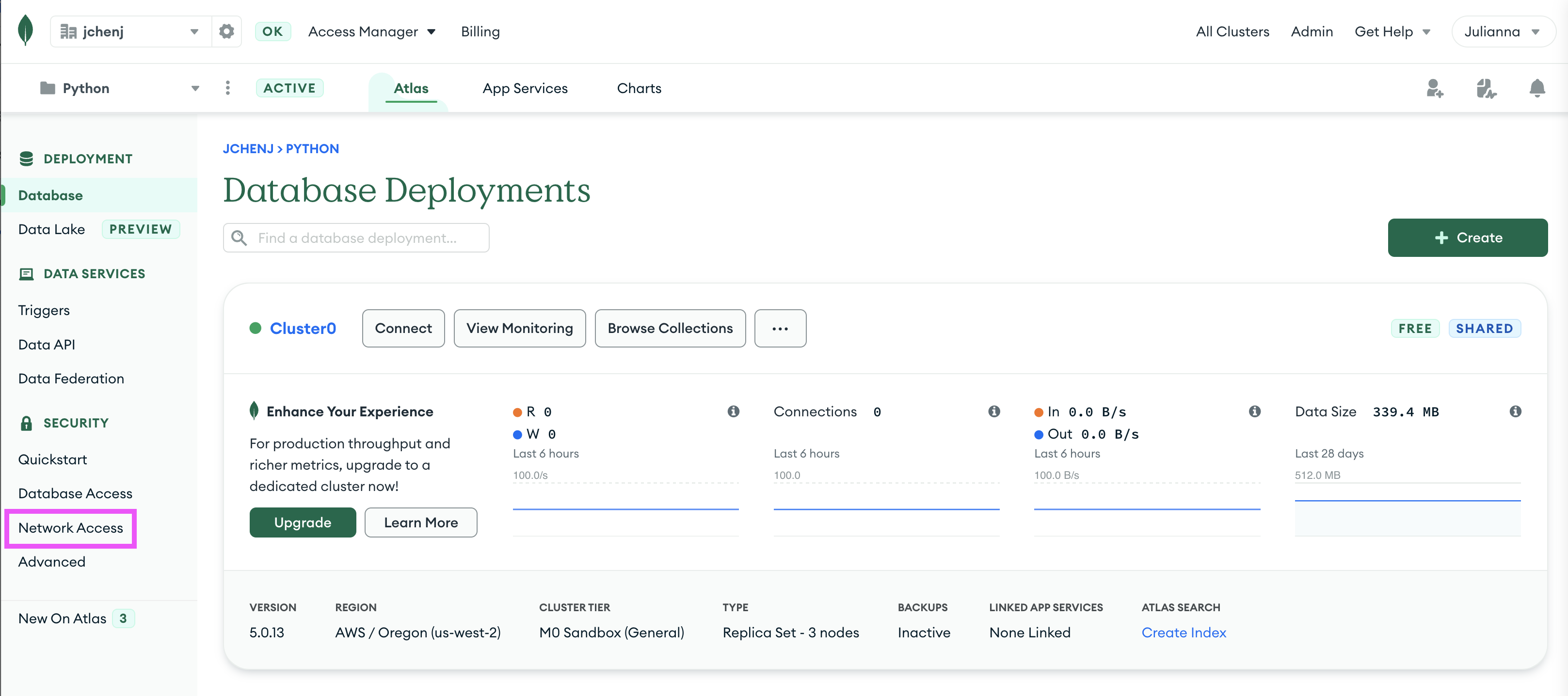Screen dimensions: 1568x696
Task: Click the Deployment database stack icon
Action: 26,158
